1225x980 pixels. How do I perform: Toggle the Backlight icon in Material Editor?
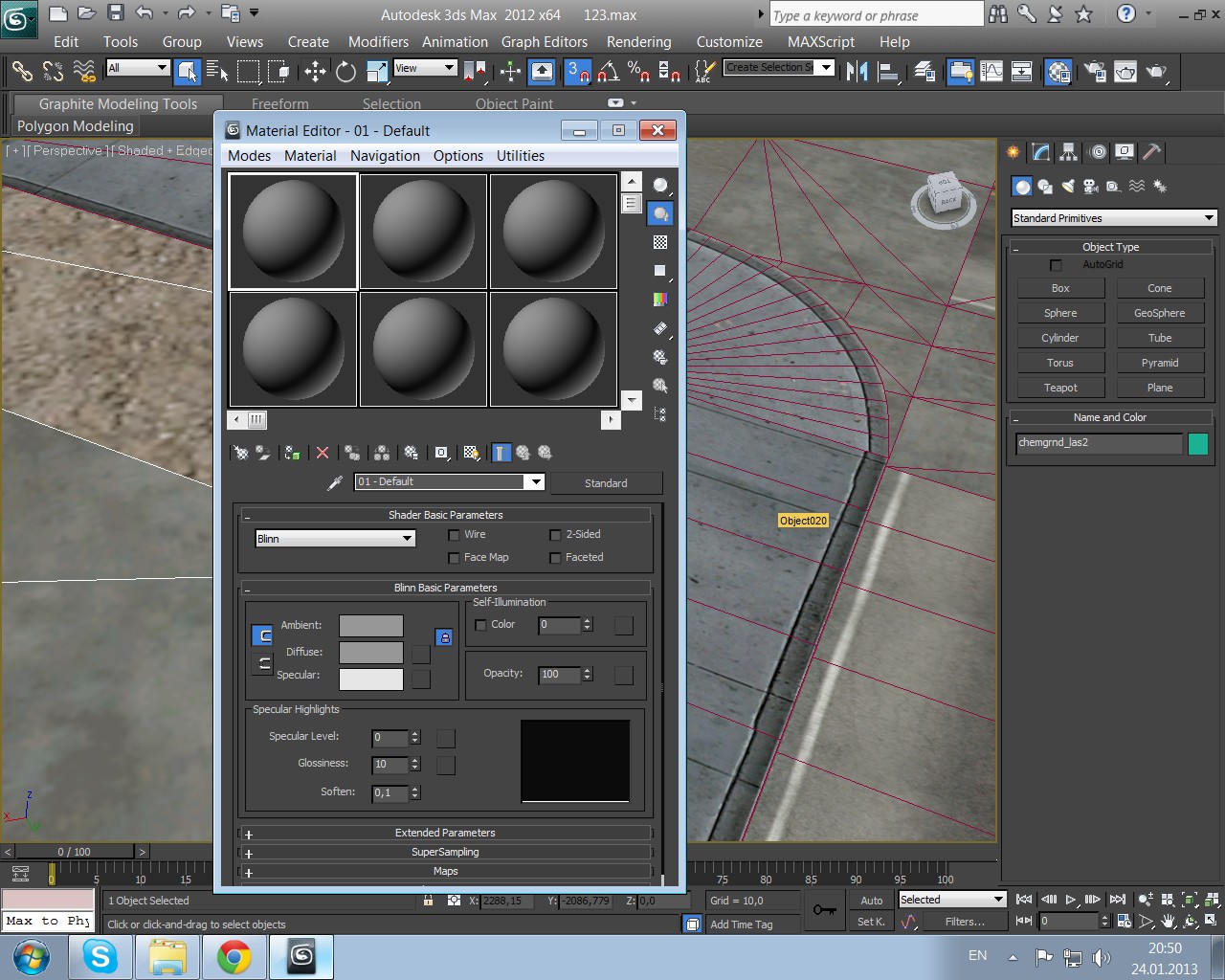click(x=660, y=213)
